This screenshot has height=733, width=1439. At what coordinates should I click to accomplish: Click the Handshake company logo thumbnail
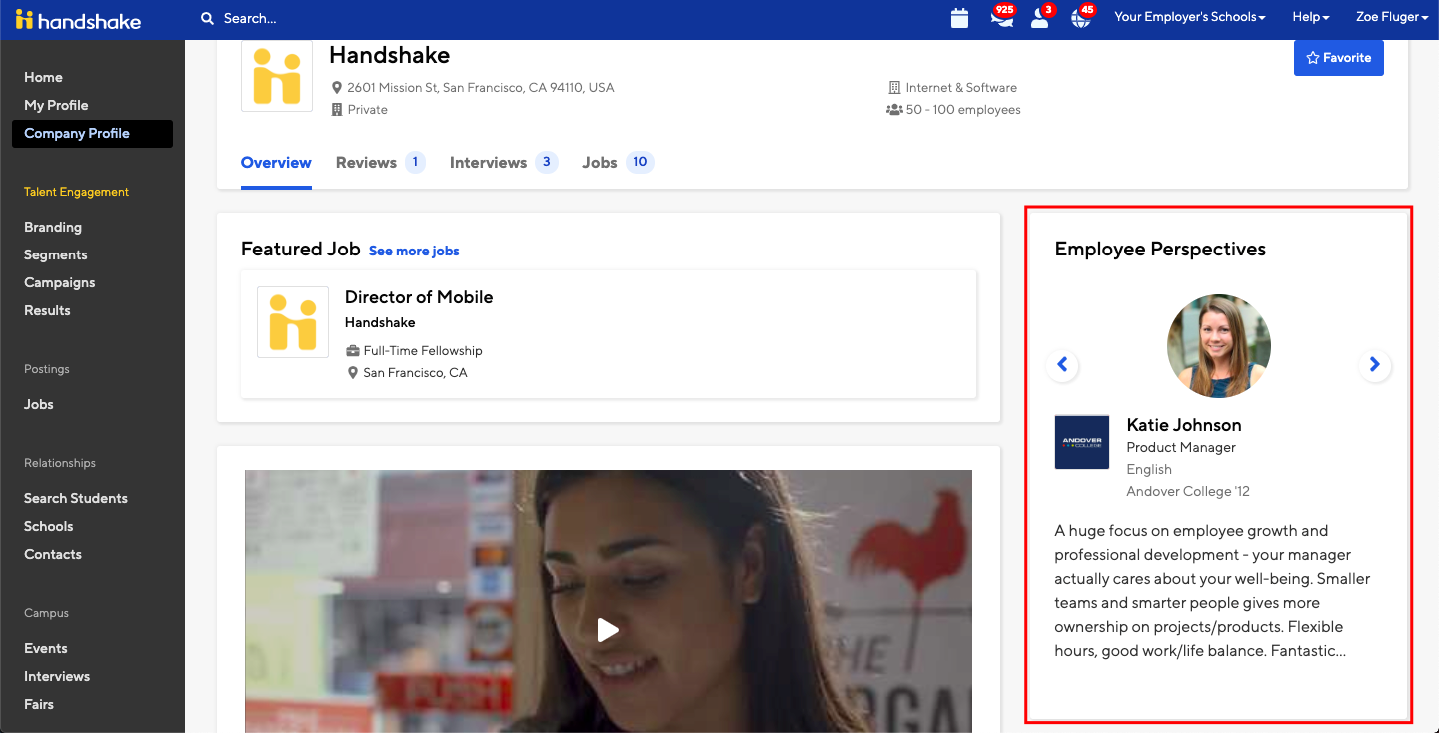pyautogui.click(x=277, y=75)
